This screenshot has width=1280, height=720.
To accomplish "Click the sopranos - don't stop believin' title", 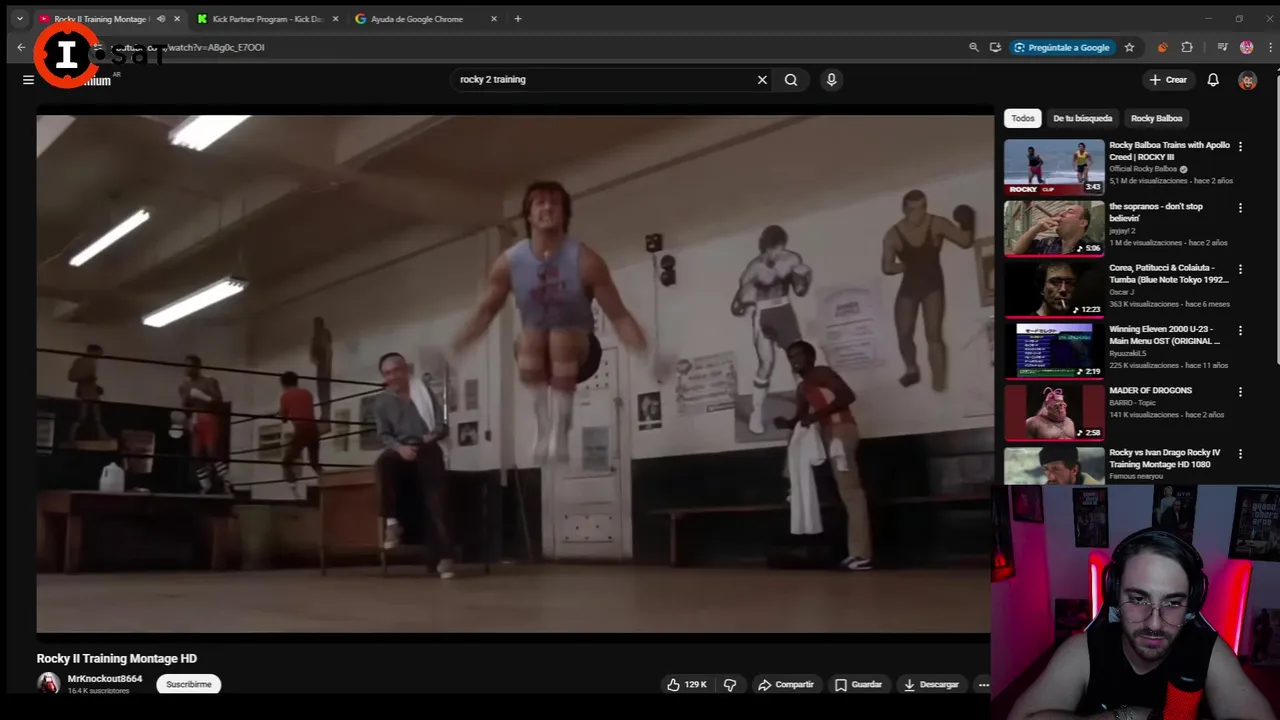I will point(1156,212).
